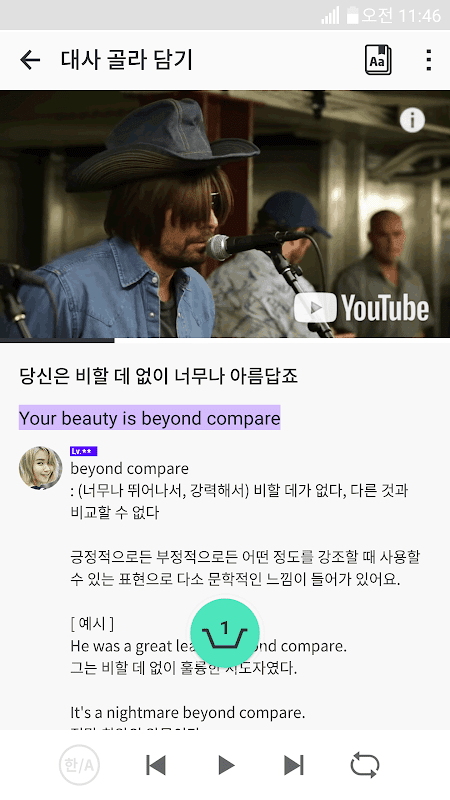This screenshot has height=800, width=450.
Task: Tap the example "It's a nightmare beyond compare."
Action: click(188, 712)
